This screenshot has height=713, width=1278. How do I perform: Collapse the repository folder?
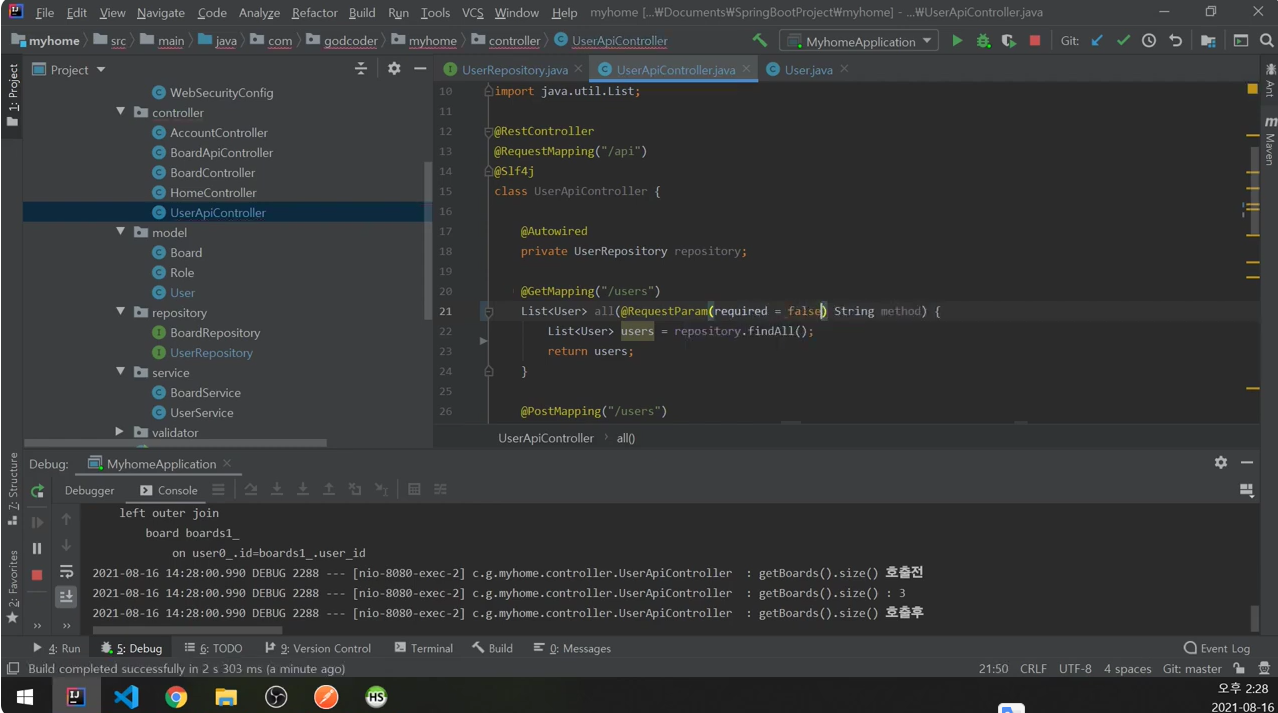[x=121, y=312]
